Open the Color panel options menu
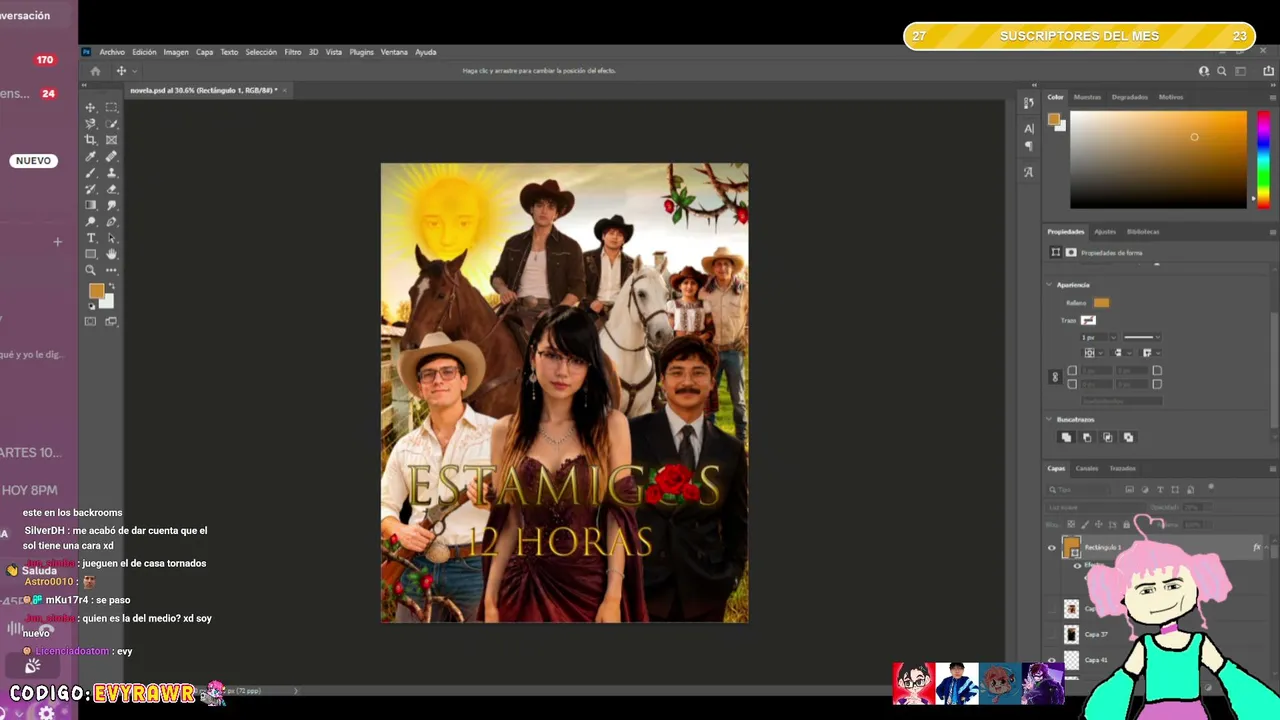 point(1272,97)
